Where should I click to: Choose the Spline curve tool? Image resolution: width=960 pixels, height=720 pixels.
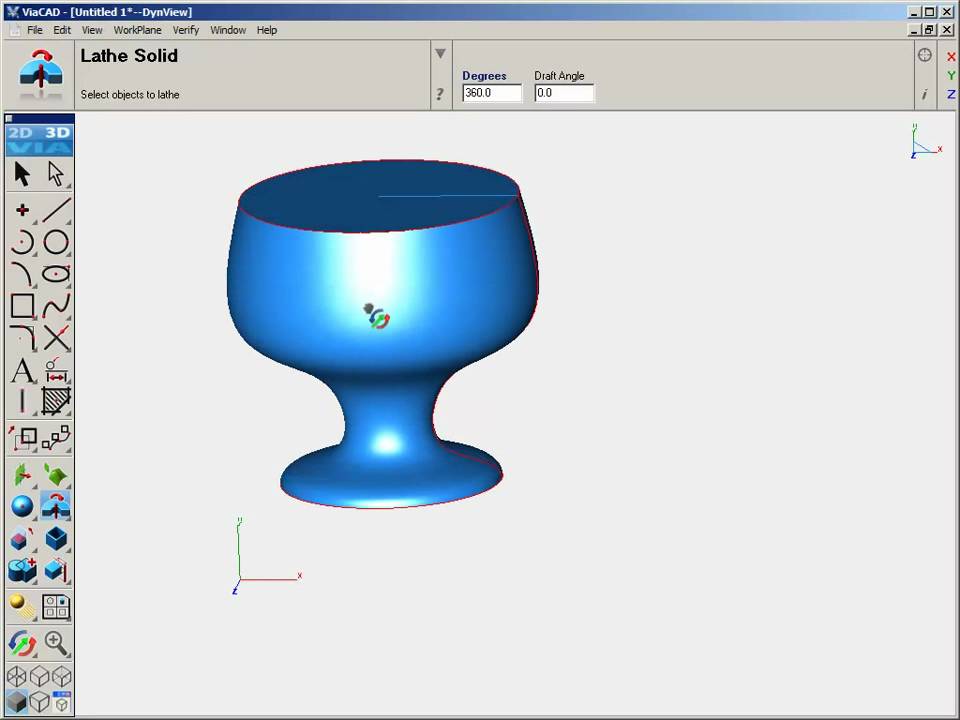click(56, 306)
